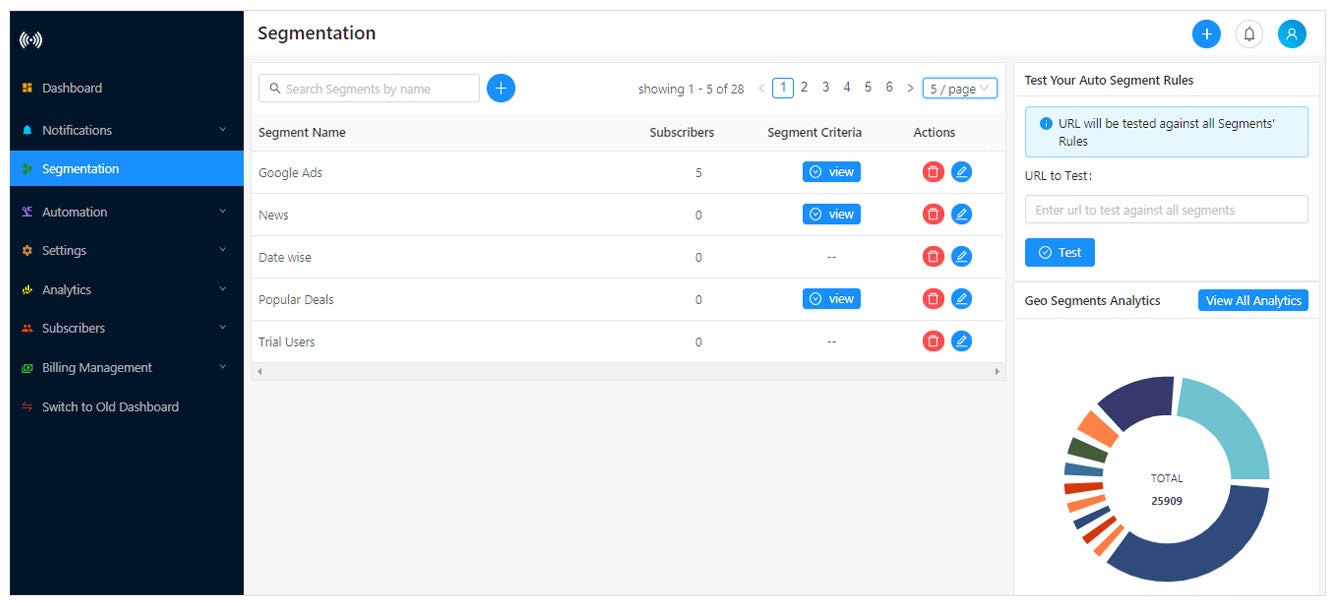Click the table's horizontal scrollbar left arrow

click(x=259, y=371)
